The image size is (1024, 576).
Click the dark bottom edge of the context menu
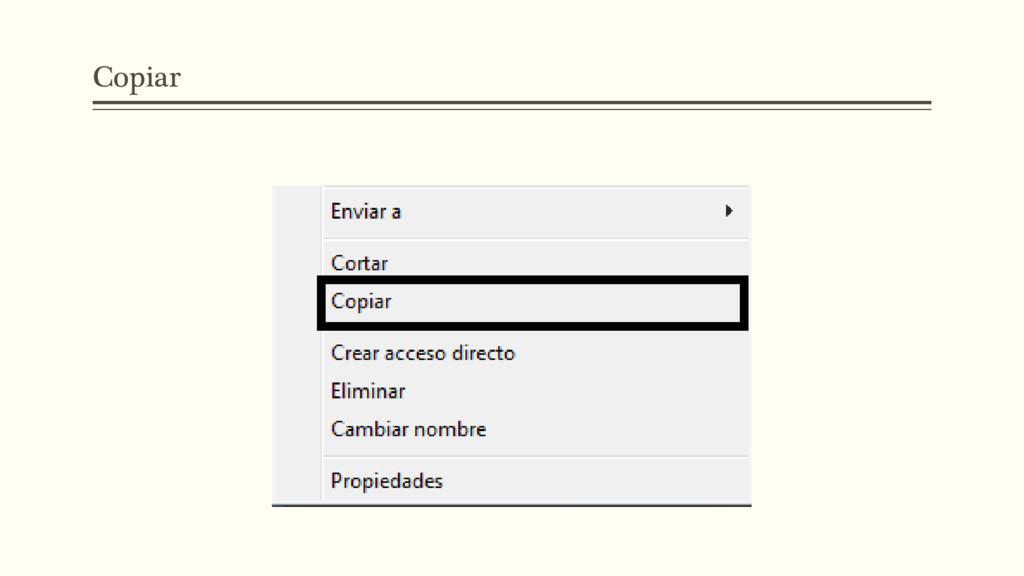pos(511,505)
